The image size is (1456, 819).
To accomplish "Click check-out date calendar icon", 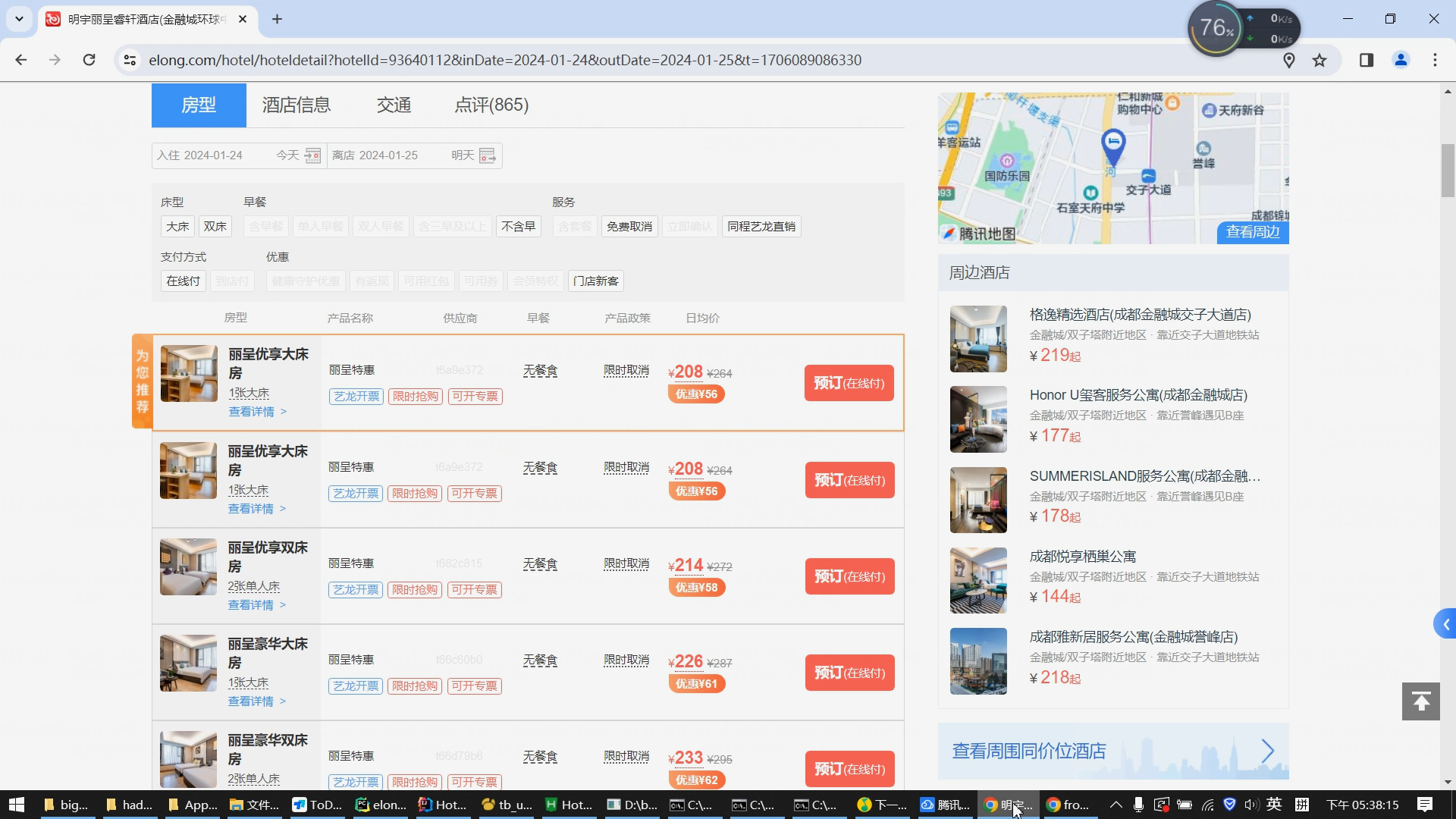I will [488, 155].
